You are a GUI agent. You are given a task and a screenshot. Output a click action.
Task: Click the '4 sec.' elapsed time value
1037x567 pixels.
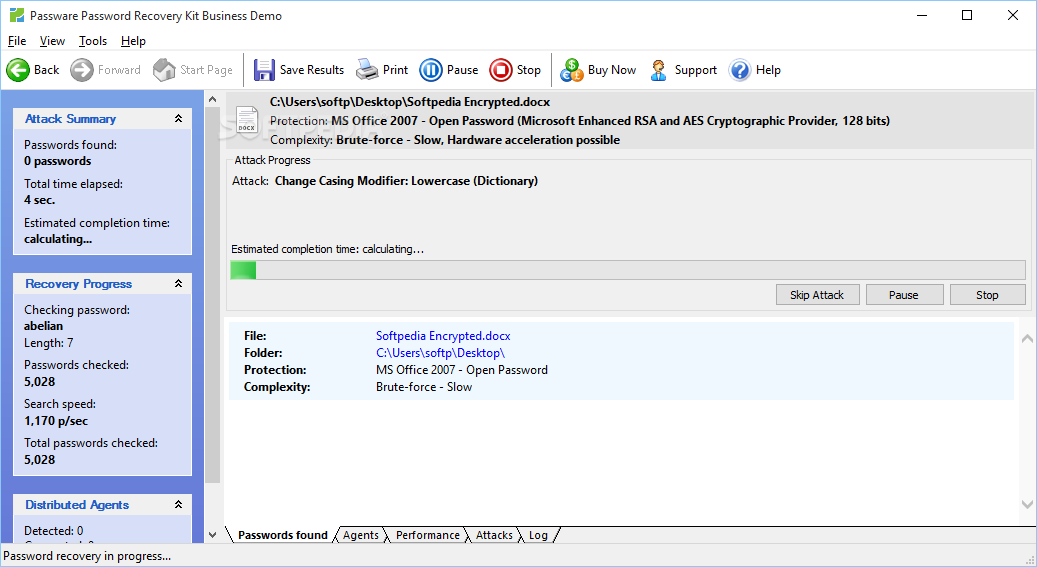click(40, 200)
